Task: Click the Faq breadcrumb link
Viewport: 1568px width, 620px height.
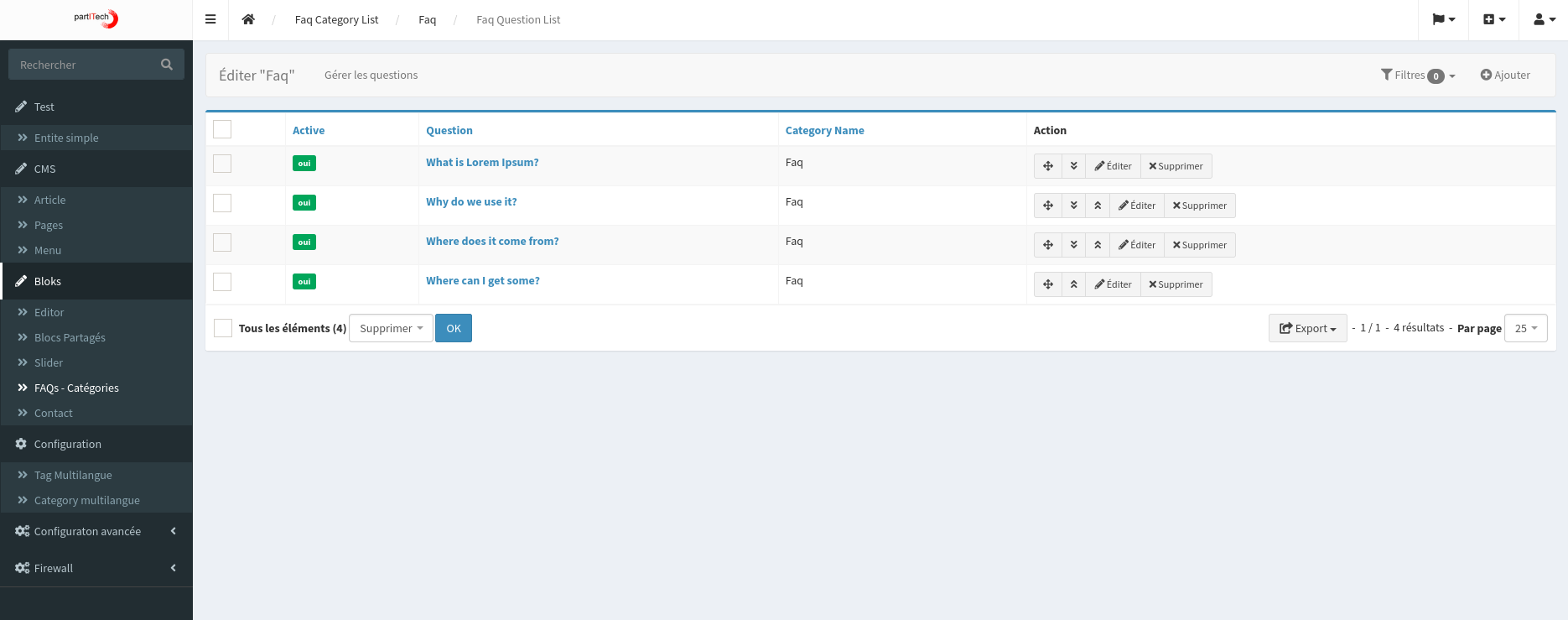Action: click(427, 19)
